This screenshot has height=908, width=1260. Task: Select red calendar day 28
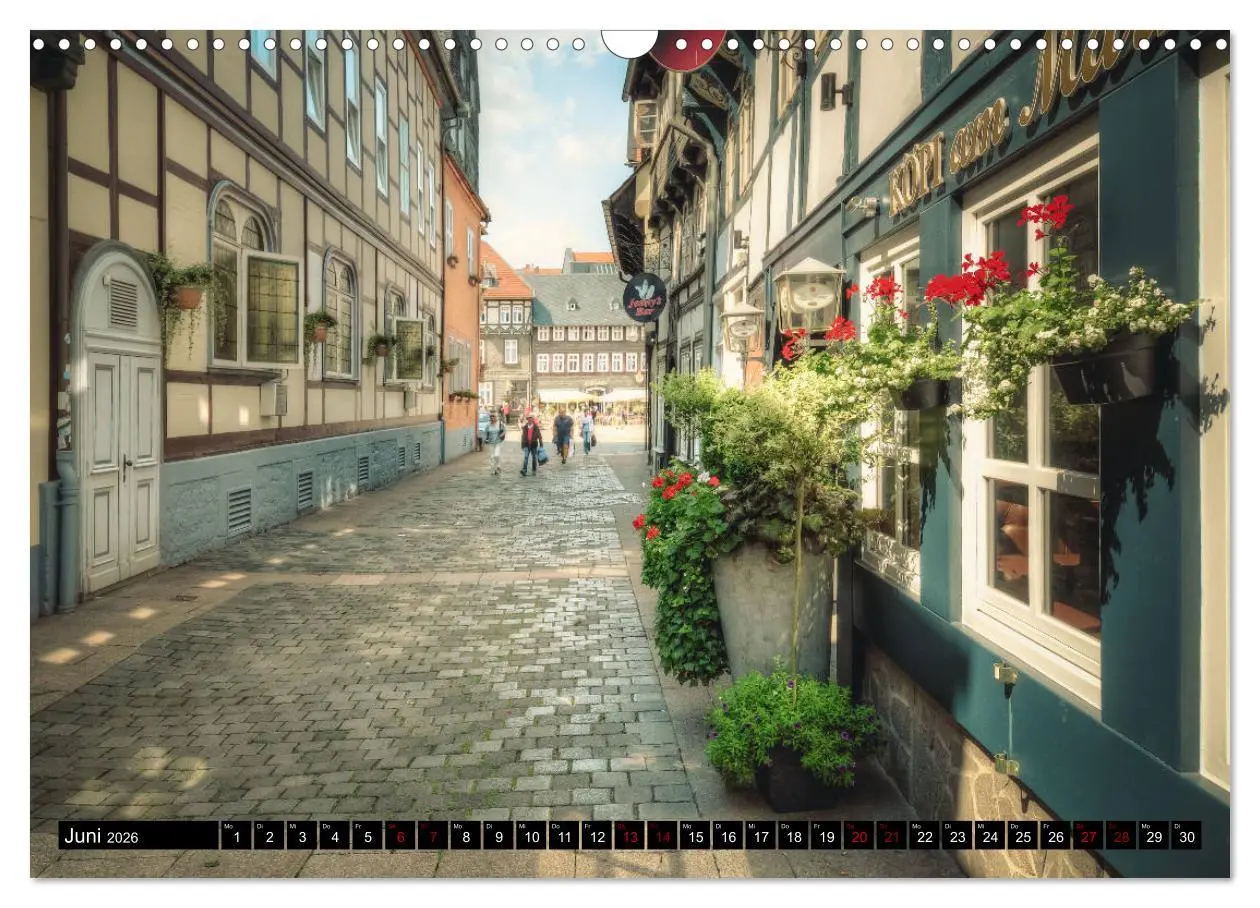[x=1121, y=836]
